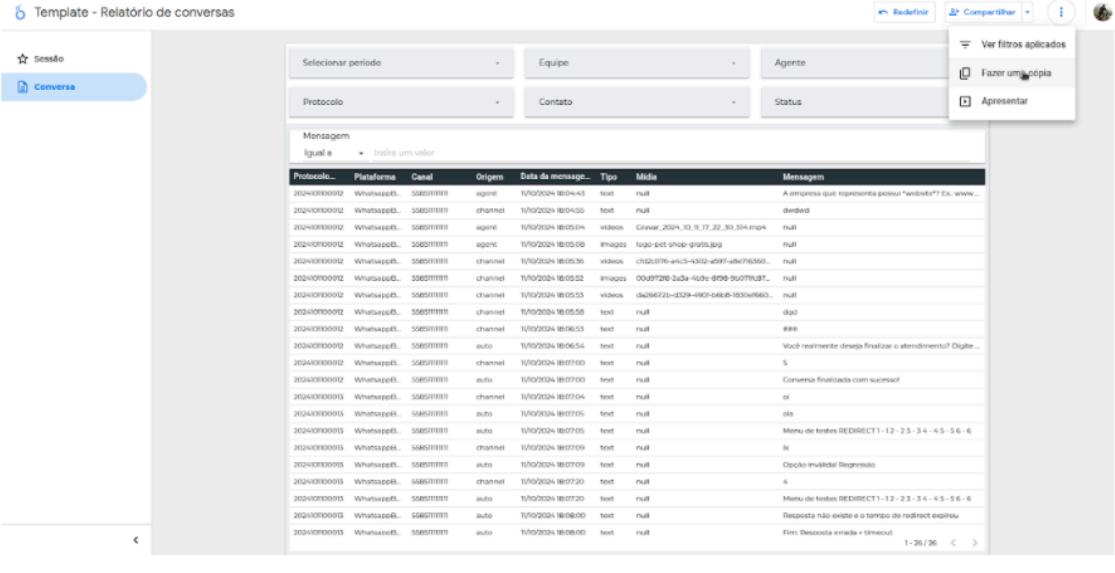This screenshot has height=573, width=1115.
Task: Click the timestamp 11/10/2024 18:05:53 cell
Action: [553, 295]
